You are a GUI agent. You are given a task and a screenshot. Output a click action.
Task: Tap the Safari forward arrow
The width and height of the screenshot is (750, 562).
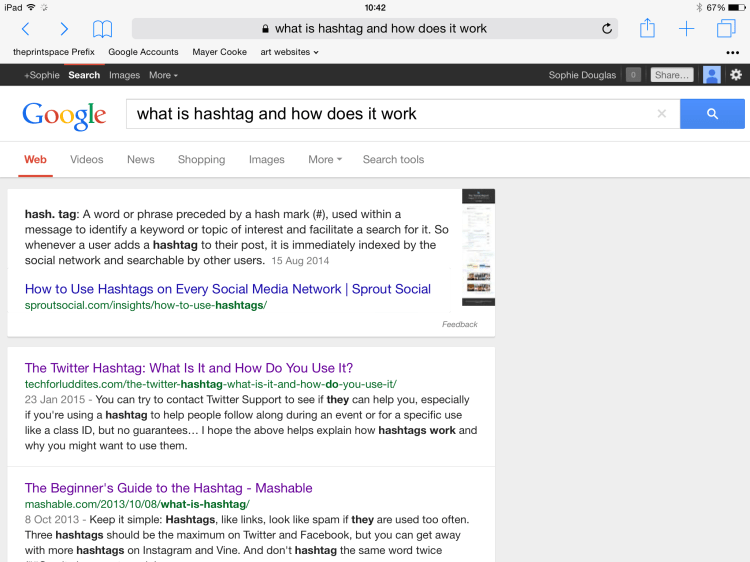(64, 29)
